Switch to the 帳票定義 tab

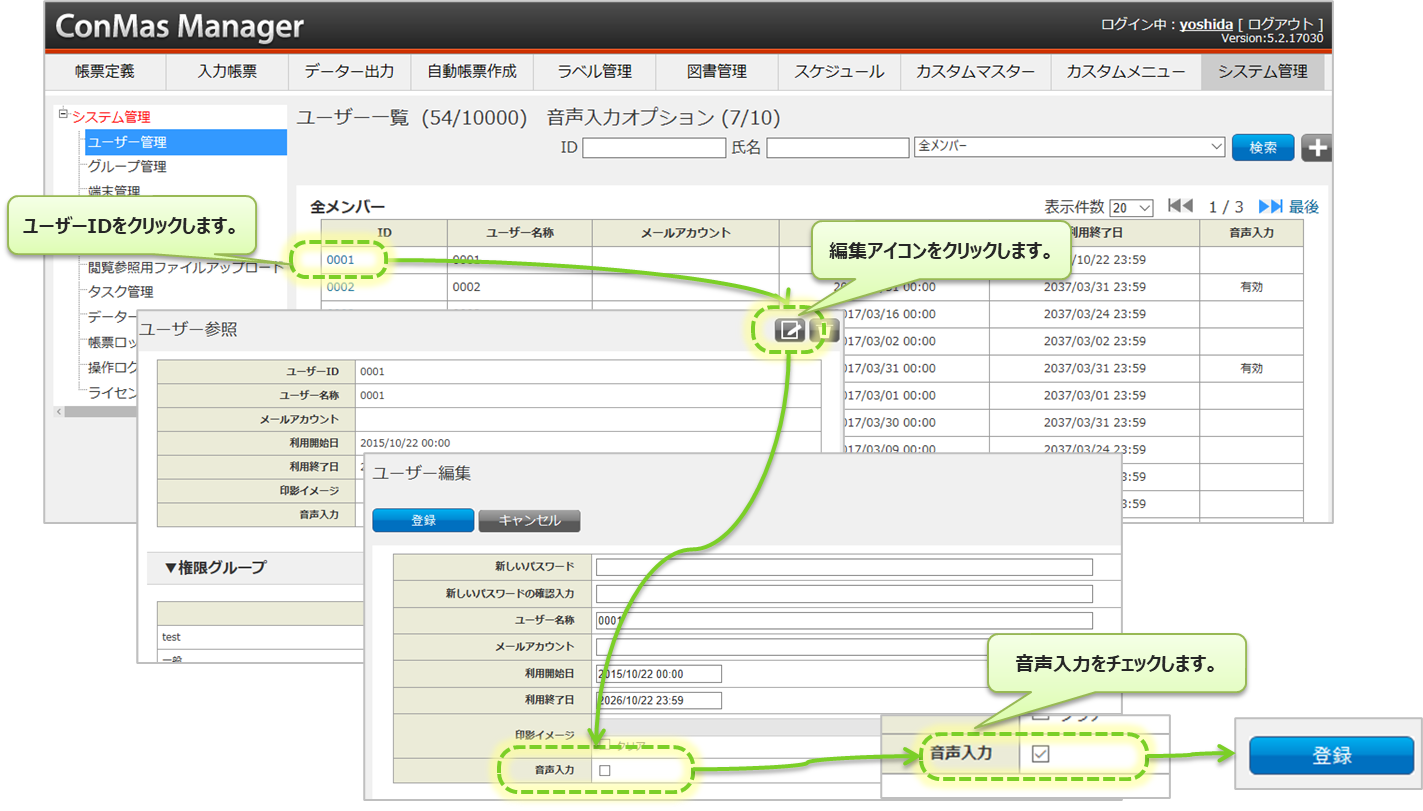(x=105, y=72)
